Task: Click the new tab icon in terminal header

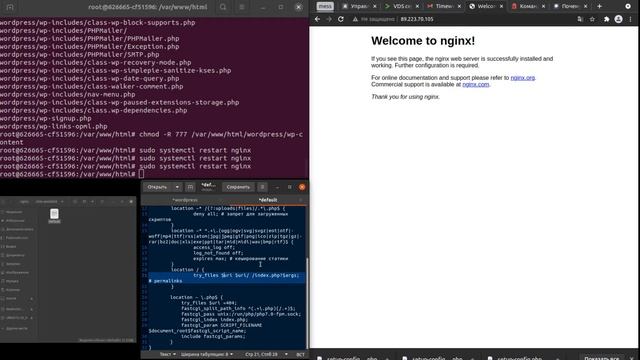Action: tap(10, 7)
